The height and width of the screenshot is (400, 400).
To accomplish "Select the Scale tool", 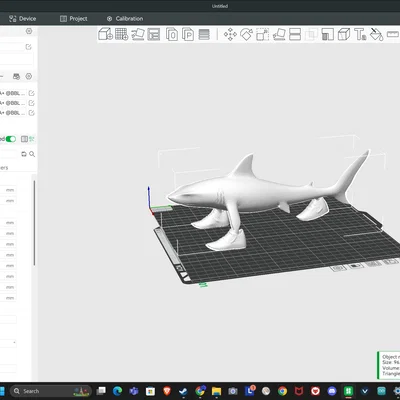I will (x=263, y=34).
